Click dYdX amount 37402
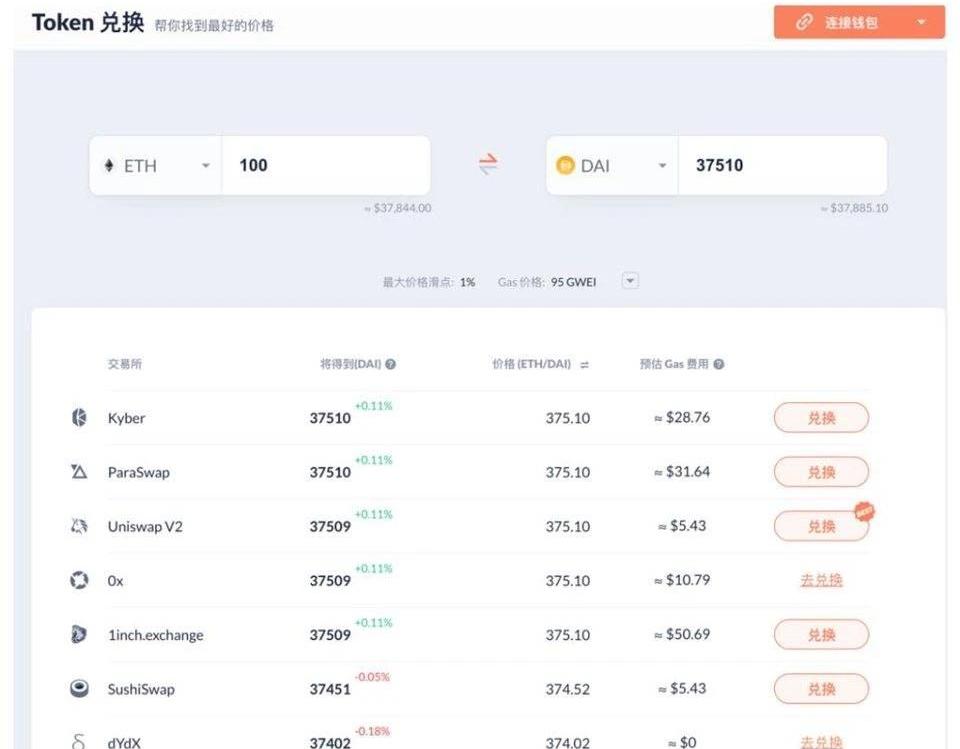The image size is (960, 749). [330, 743]
